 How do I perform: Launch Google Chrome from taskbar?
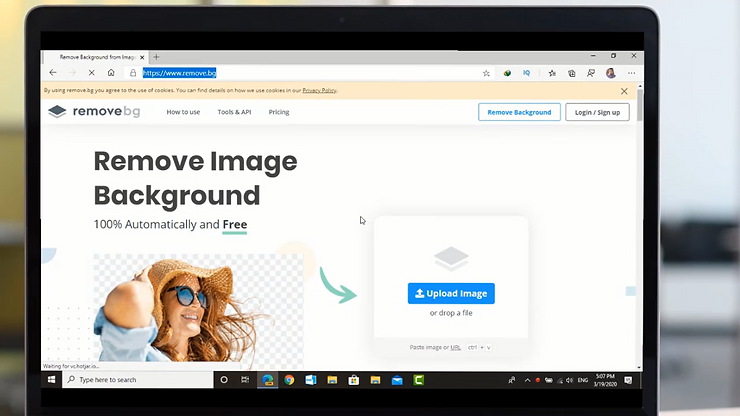[289, 380]
